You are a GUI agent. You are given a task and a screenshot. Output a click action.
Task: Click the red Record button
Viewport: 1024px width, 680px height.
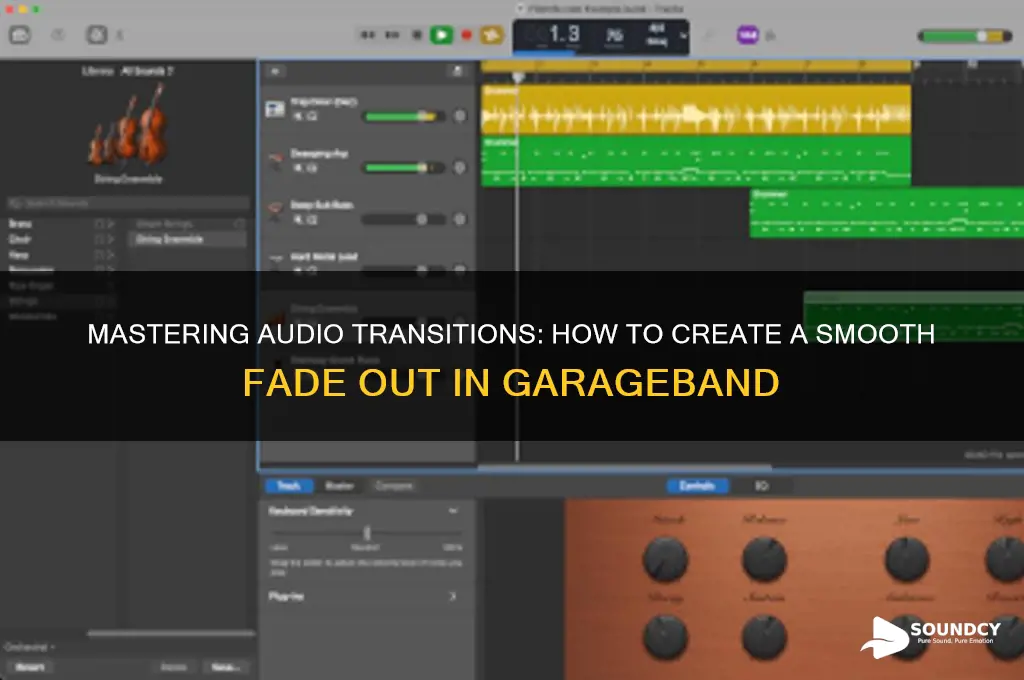466,35
